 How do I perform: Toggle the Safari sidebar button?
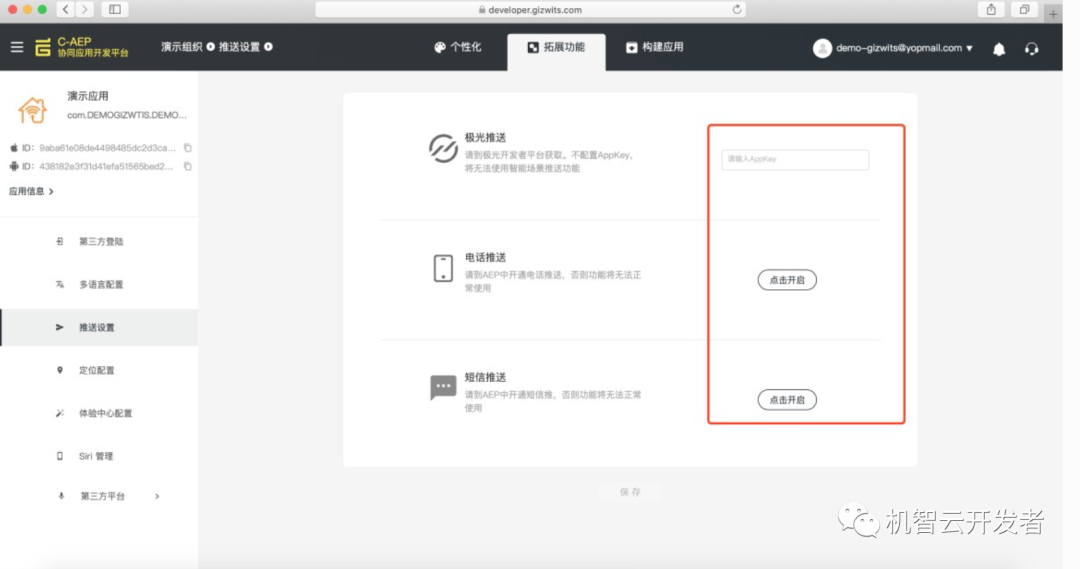tap(115, 10)
